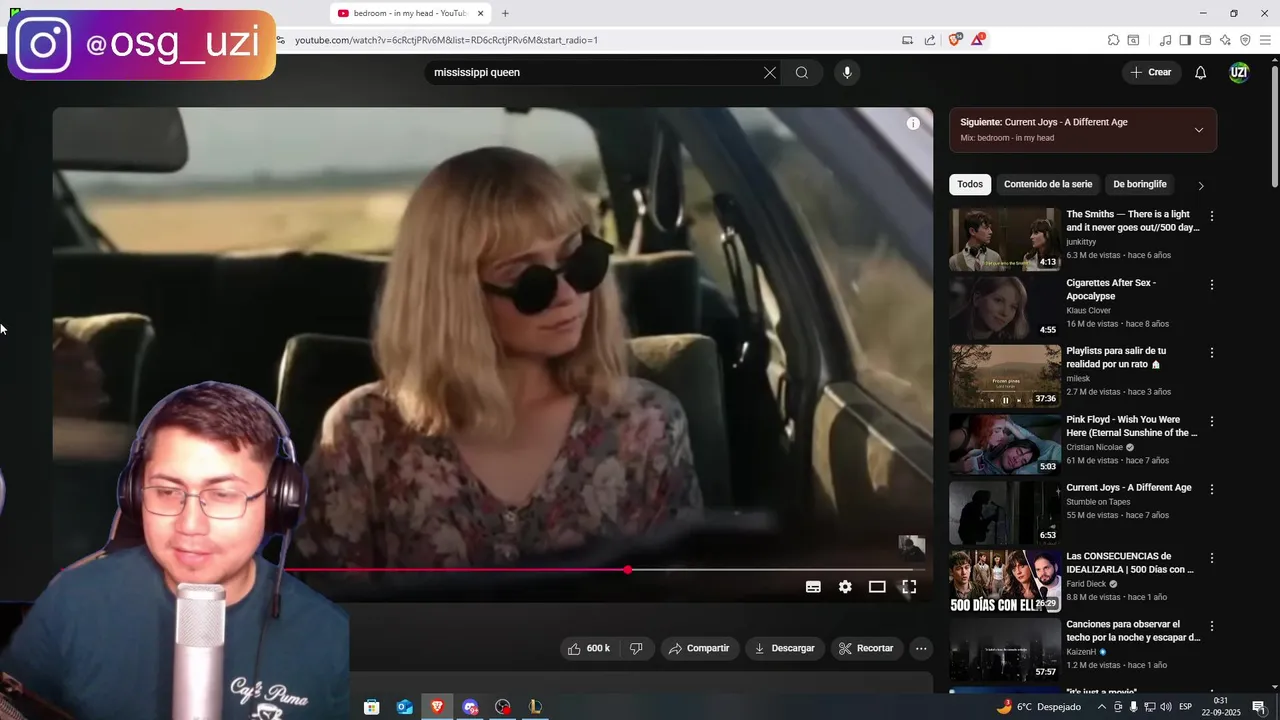Select the bedroom - in my head browser tab
This screenshot has width=1280, height=720.
(x=411, y=13)
